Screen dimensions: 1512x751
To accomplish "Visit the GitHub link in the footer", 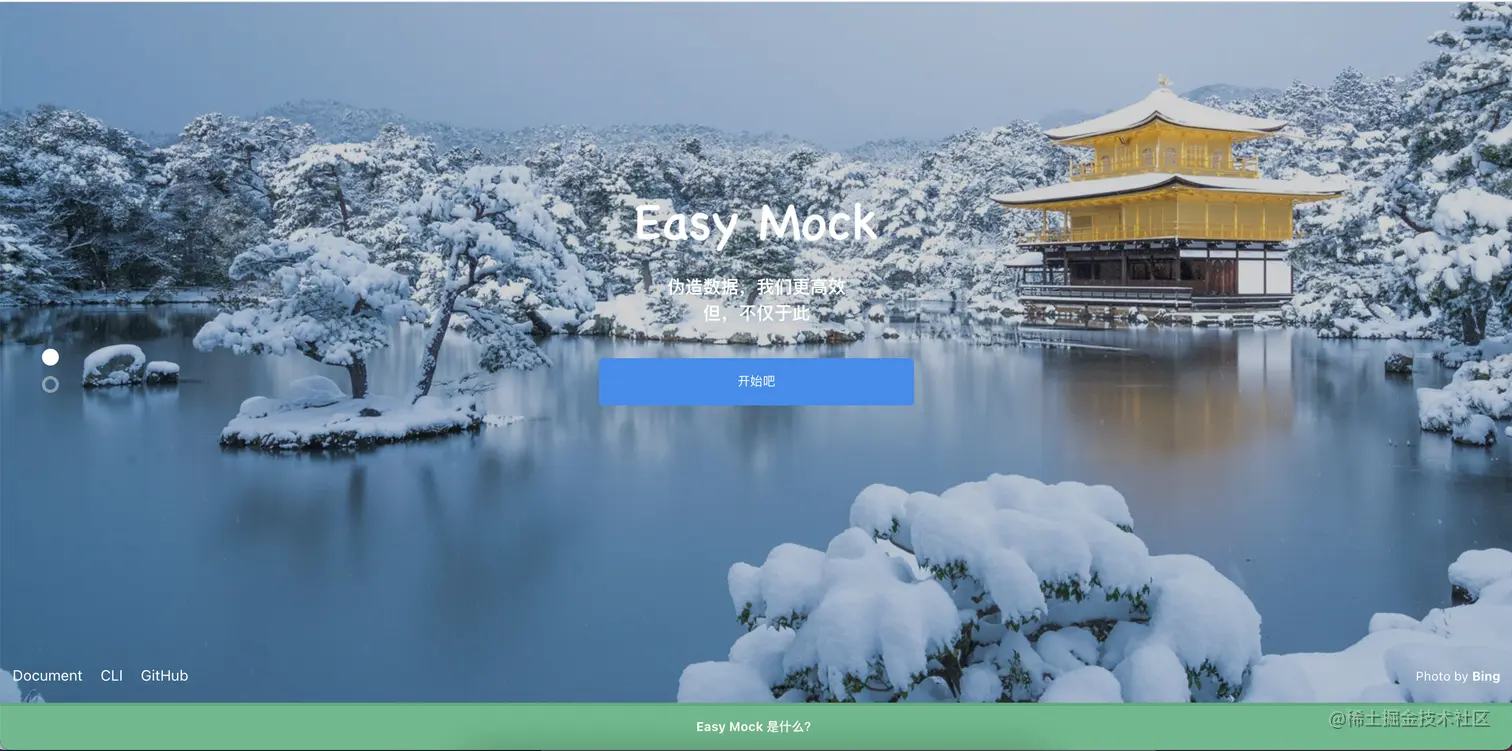I will click(164, 676).
